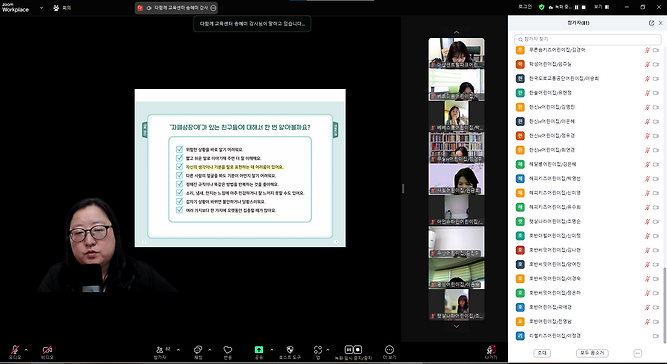667x364 pixels.
Task: Stop recording from the top title bar
Action: (584, 7)
